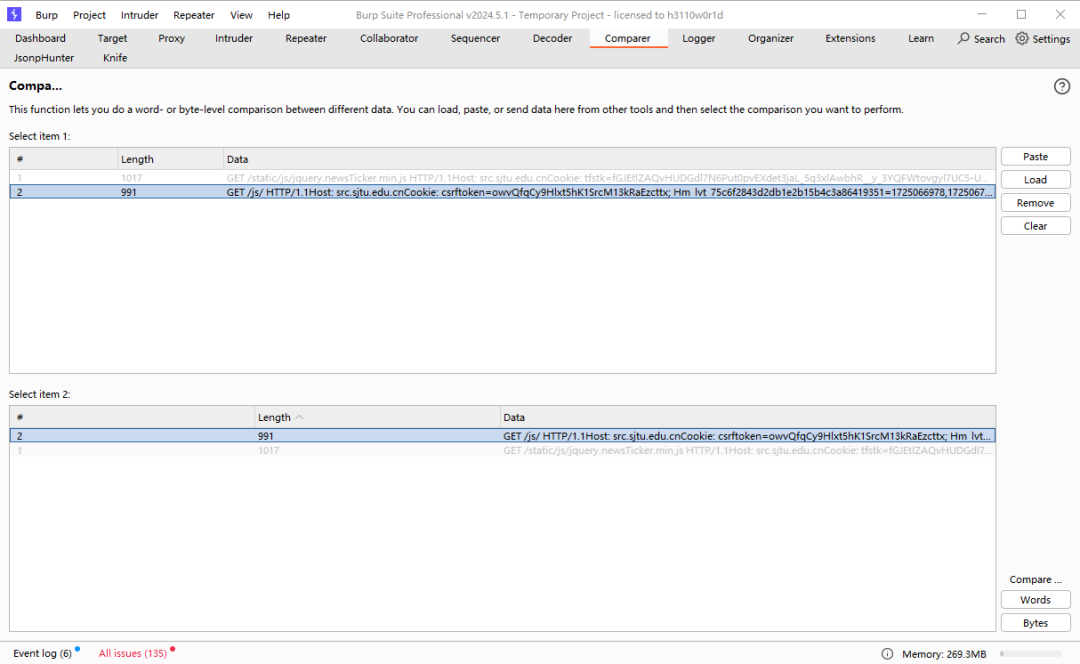Image resolution: width=1080 pixels, height=664 pixels.
Task: Switch to the Collaborator tab
Action: pos(388,39)
